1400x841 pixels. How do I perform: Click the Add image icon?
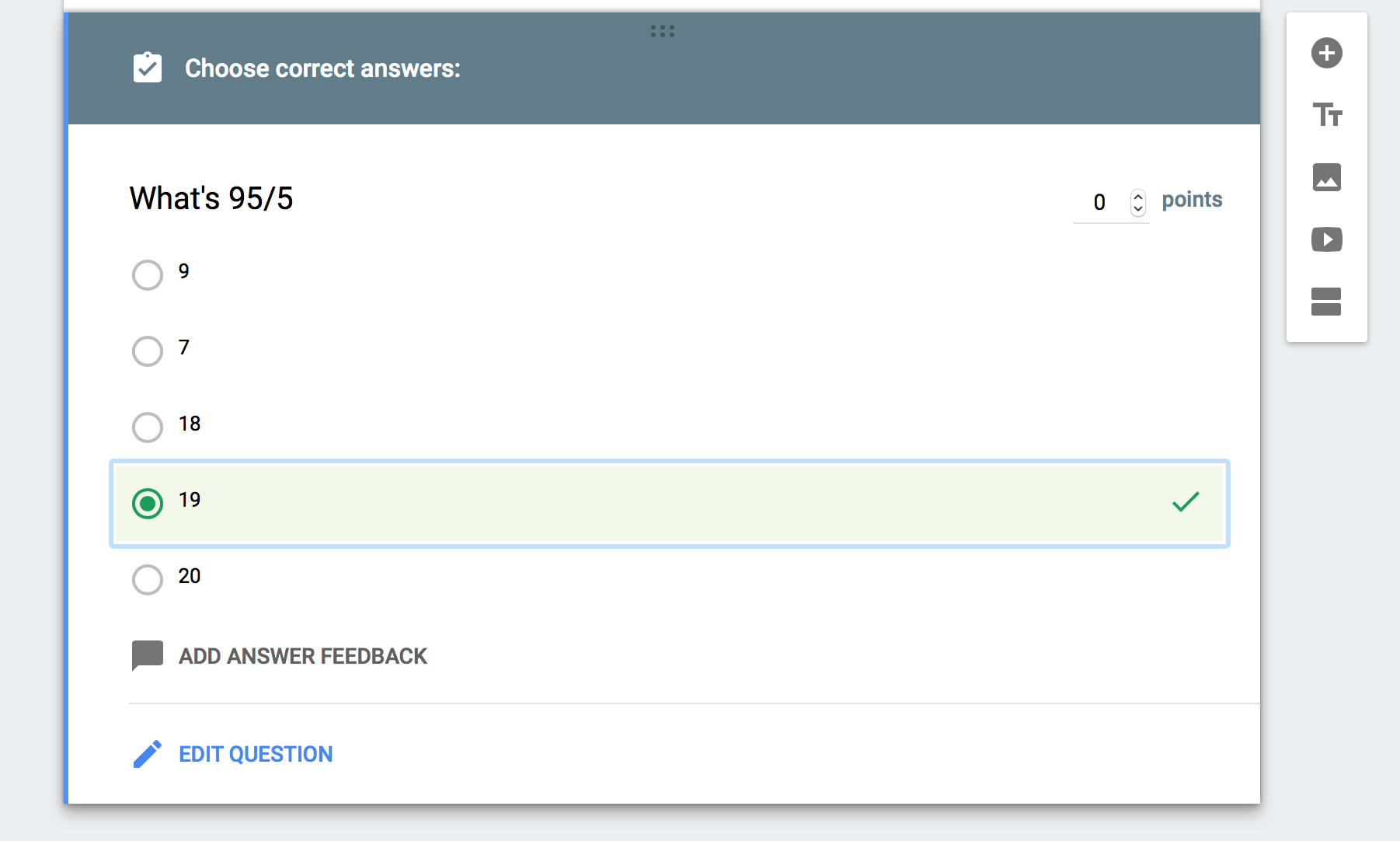click(x=1327, y=177)
